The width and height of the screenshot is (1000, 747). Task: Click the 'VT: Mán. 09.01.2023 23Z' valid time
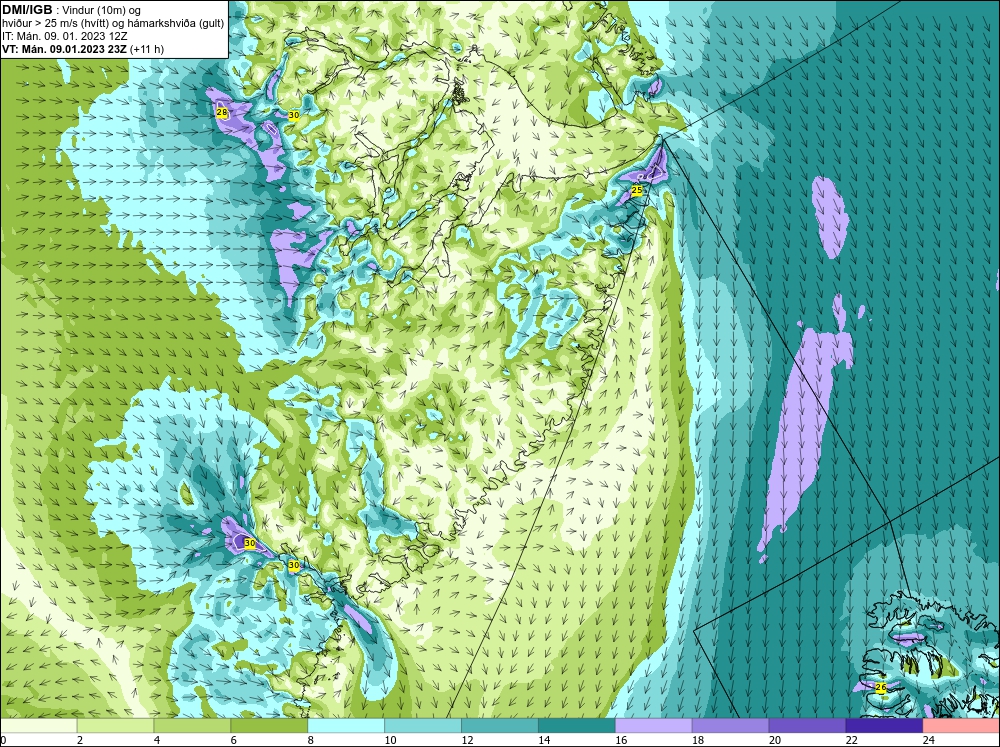66,49
